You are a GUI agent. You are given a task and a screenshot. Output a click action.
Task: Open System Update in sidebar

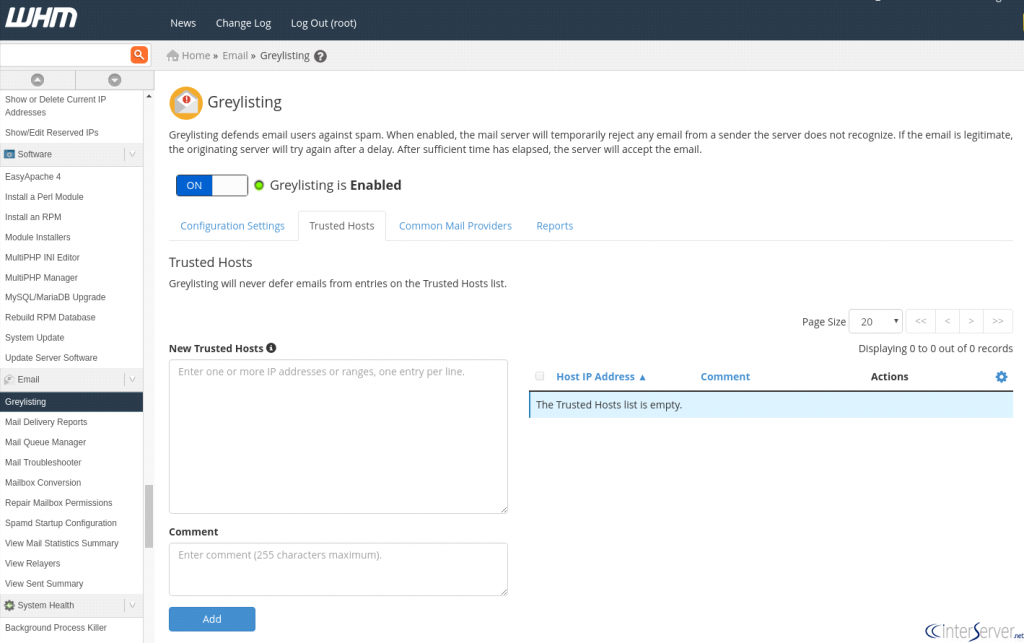click(x=35, y=337)
